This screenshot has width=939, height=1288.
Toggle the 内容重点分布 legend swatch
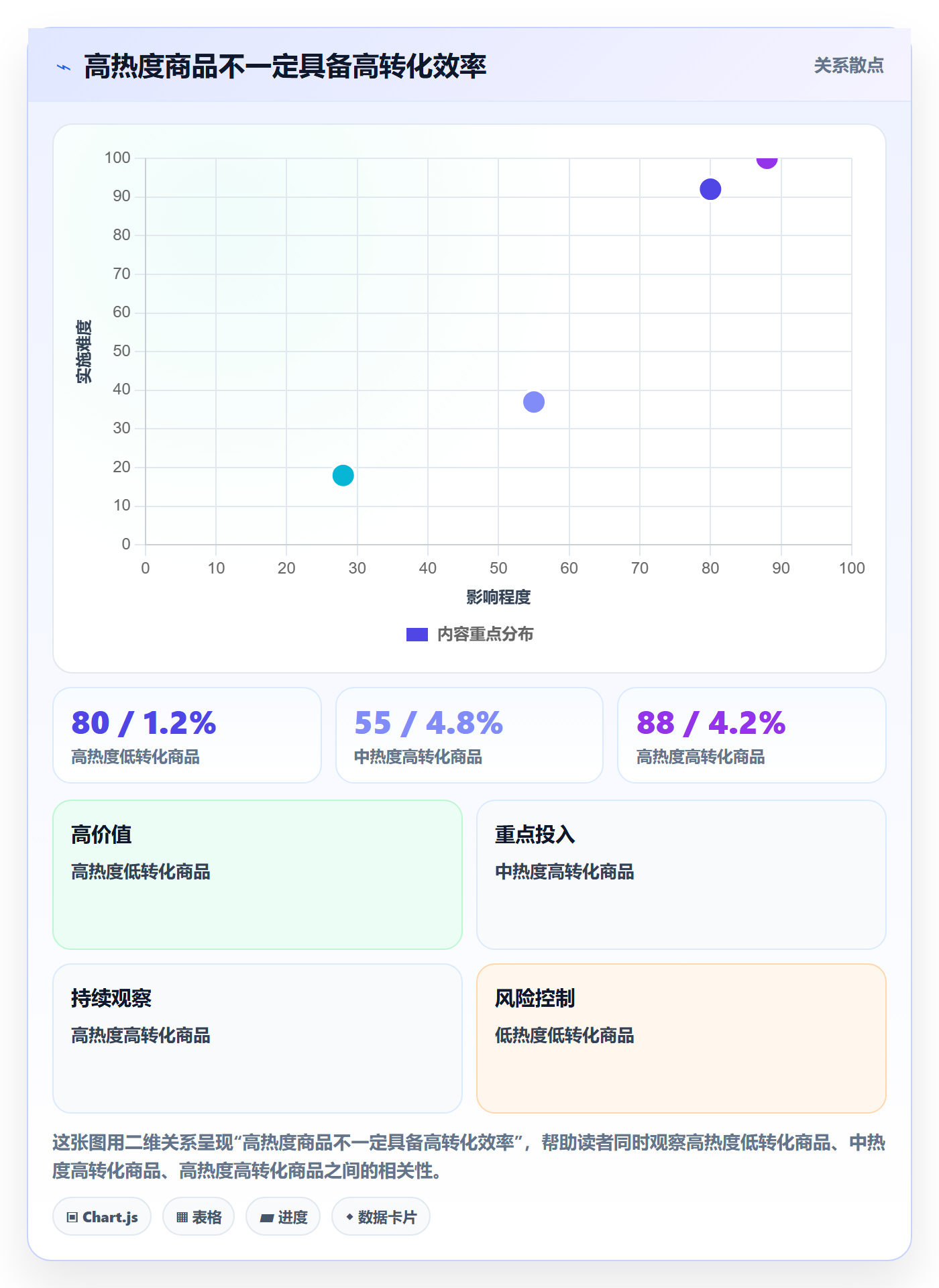click(x=417, y=635)
